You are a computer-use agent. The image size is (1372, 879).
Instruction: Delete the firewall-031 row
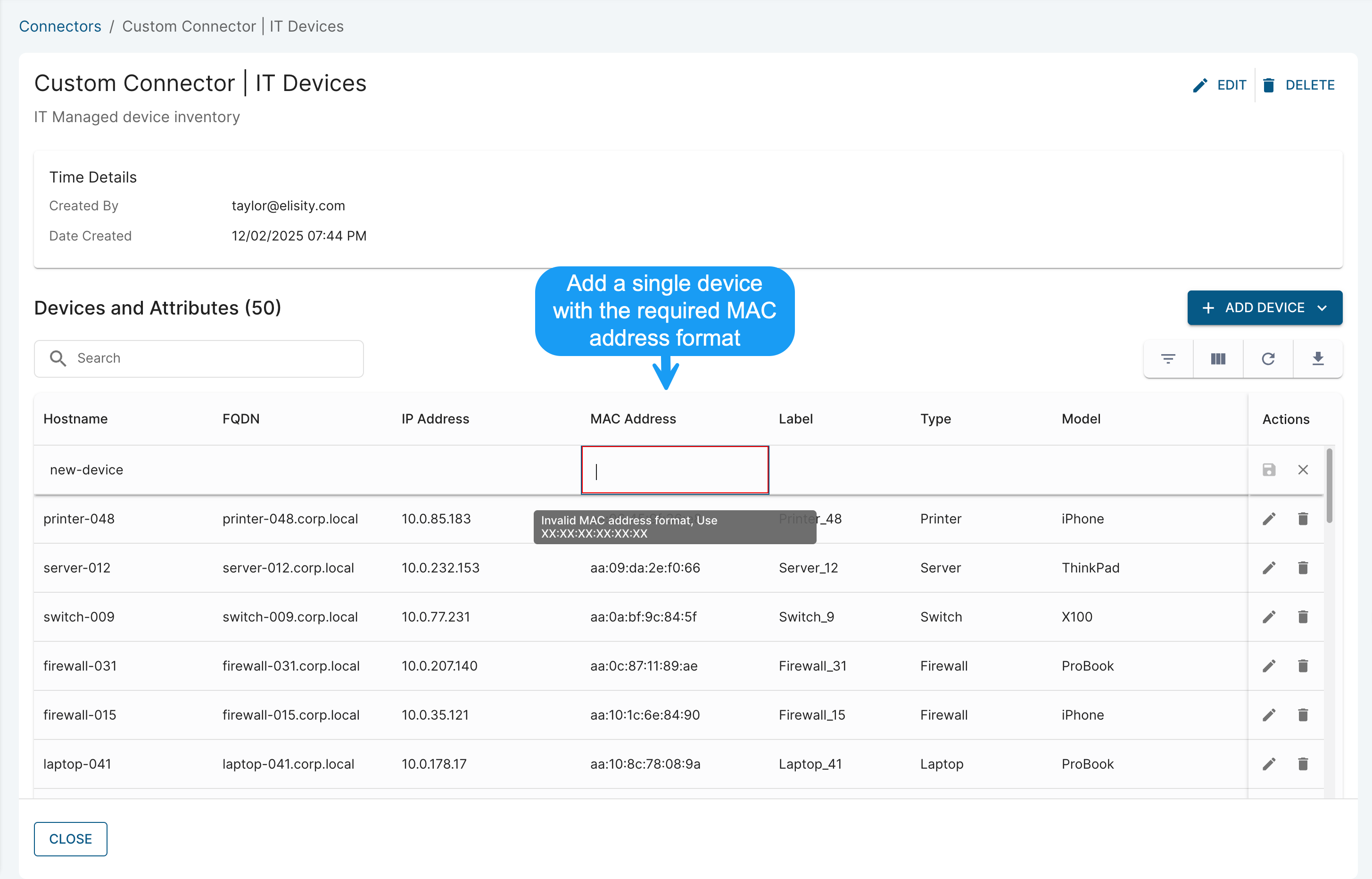click(x=1303, y=666)
